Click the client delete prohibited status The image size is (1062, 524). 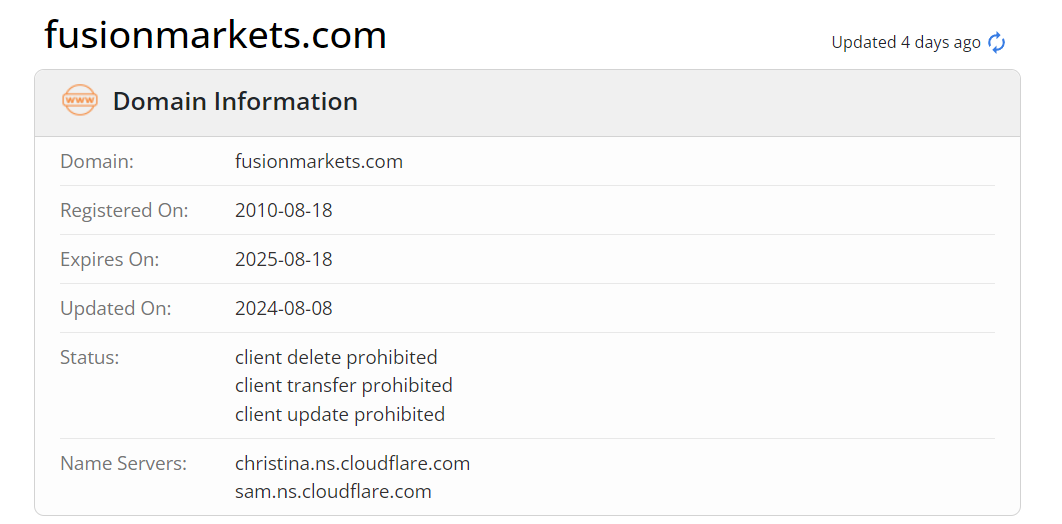pos(336,357)
